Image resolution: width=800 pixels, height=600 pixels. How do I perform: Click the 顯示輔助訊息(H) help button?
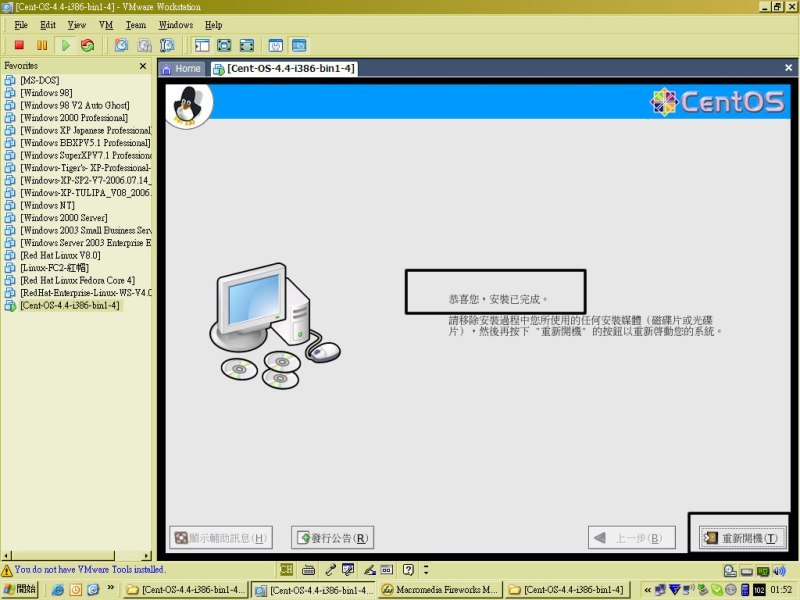pos(221,538)
